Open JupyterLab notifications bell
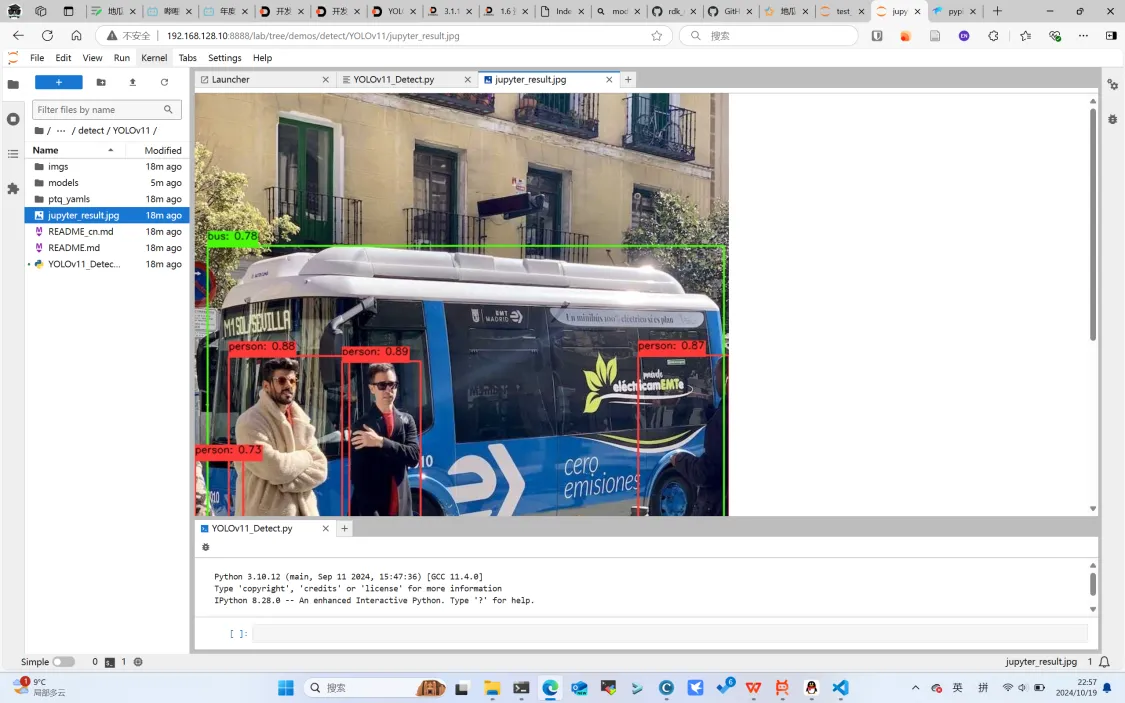The image size is (1125, 703). tap(1104, 661)
